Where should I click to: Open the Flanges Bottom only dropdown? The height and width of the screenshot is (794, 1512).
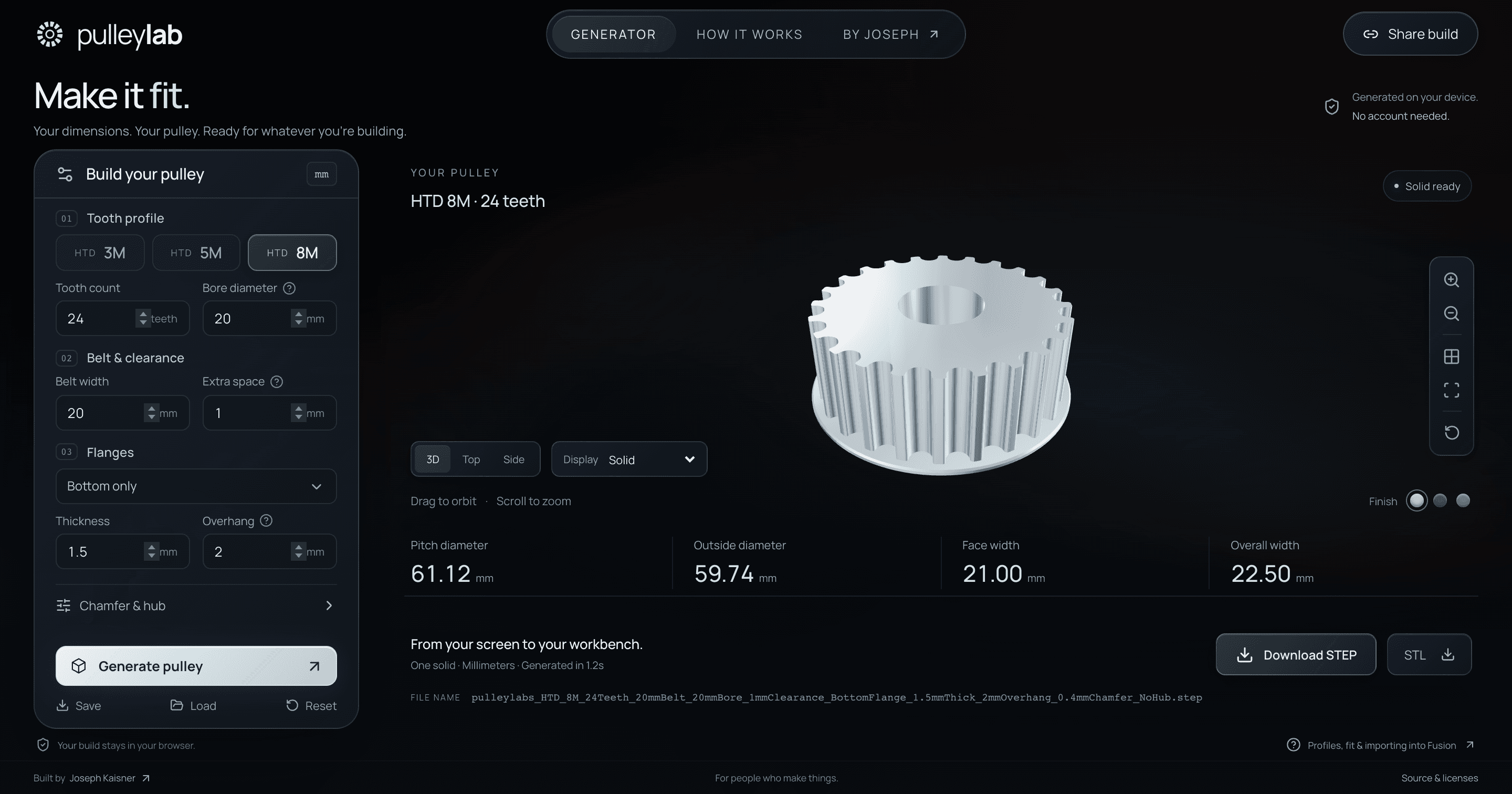coord(196,486)
